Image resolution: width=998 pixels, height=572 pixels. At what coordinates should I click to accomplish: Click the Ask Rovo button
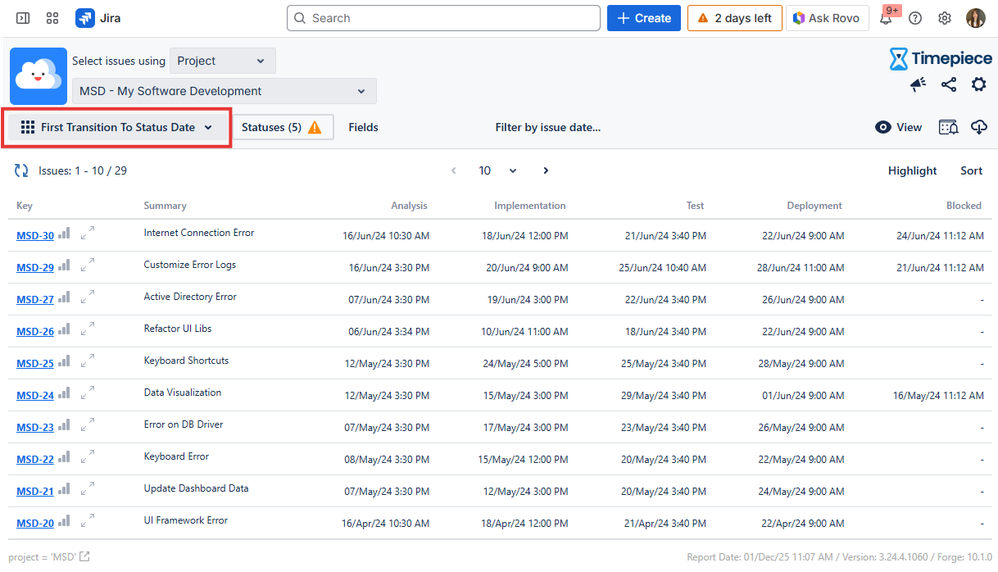point(827,18)
